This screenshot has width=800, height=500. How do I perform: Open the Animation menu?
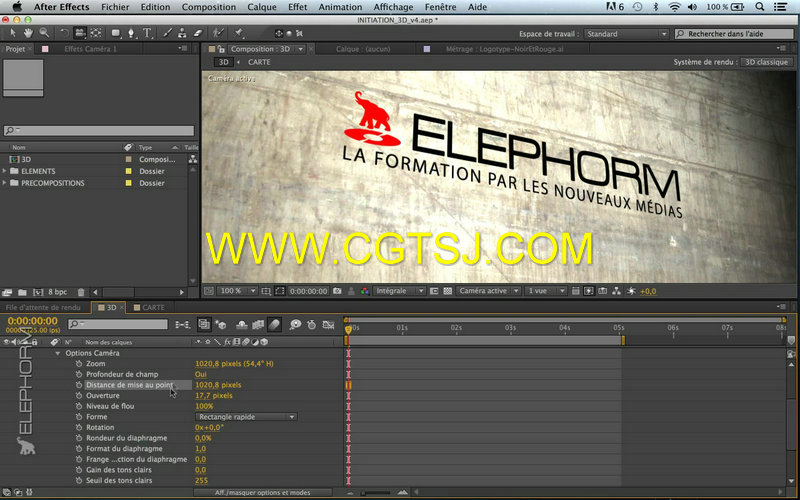pos(340,7)
